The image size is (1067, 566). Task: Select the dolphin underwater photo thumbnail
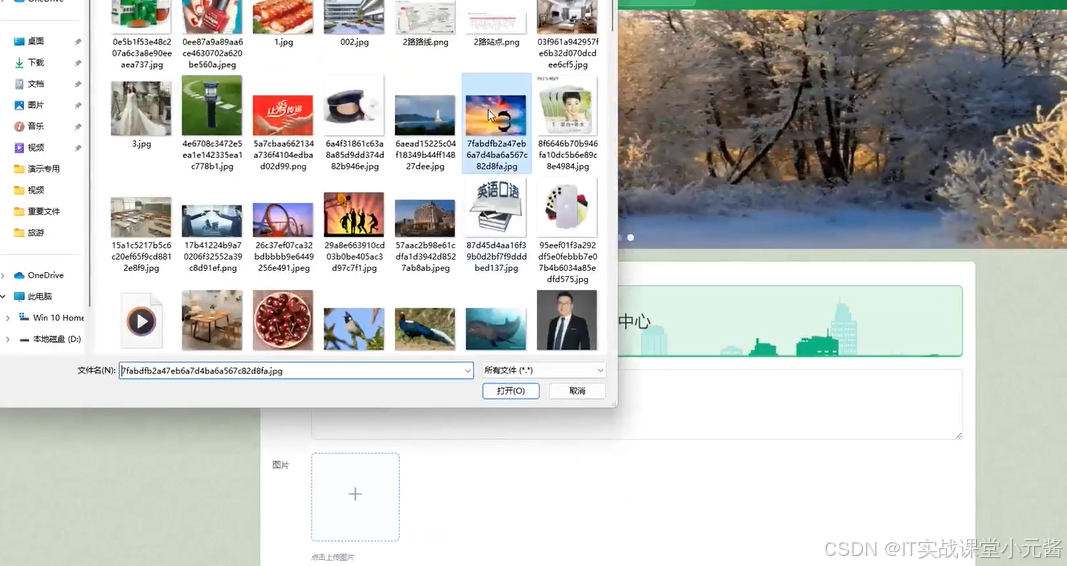[496, 329]
